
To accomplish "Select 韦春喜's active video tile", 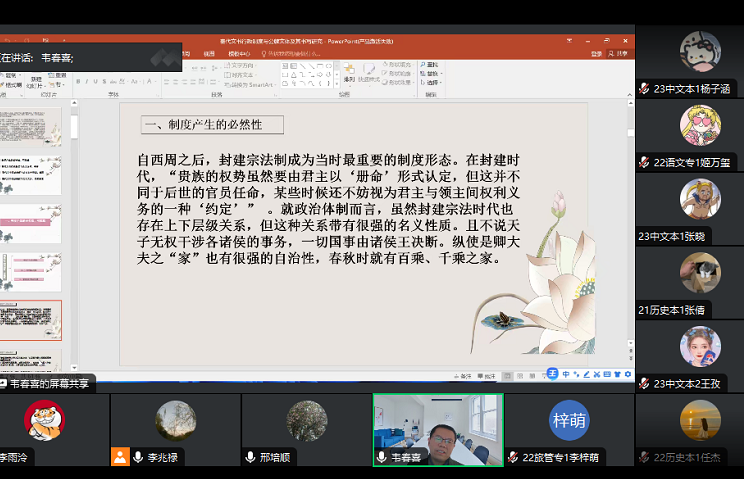I will pos(437,429).
